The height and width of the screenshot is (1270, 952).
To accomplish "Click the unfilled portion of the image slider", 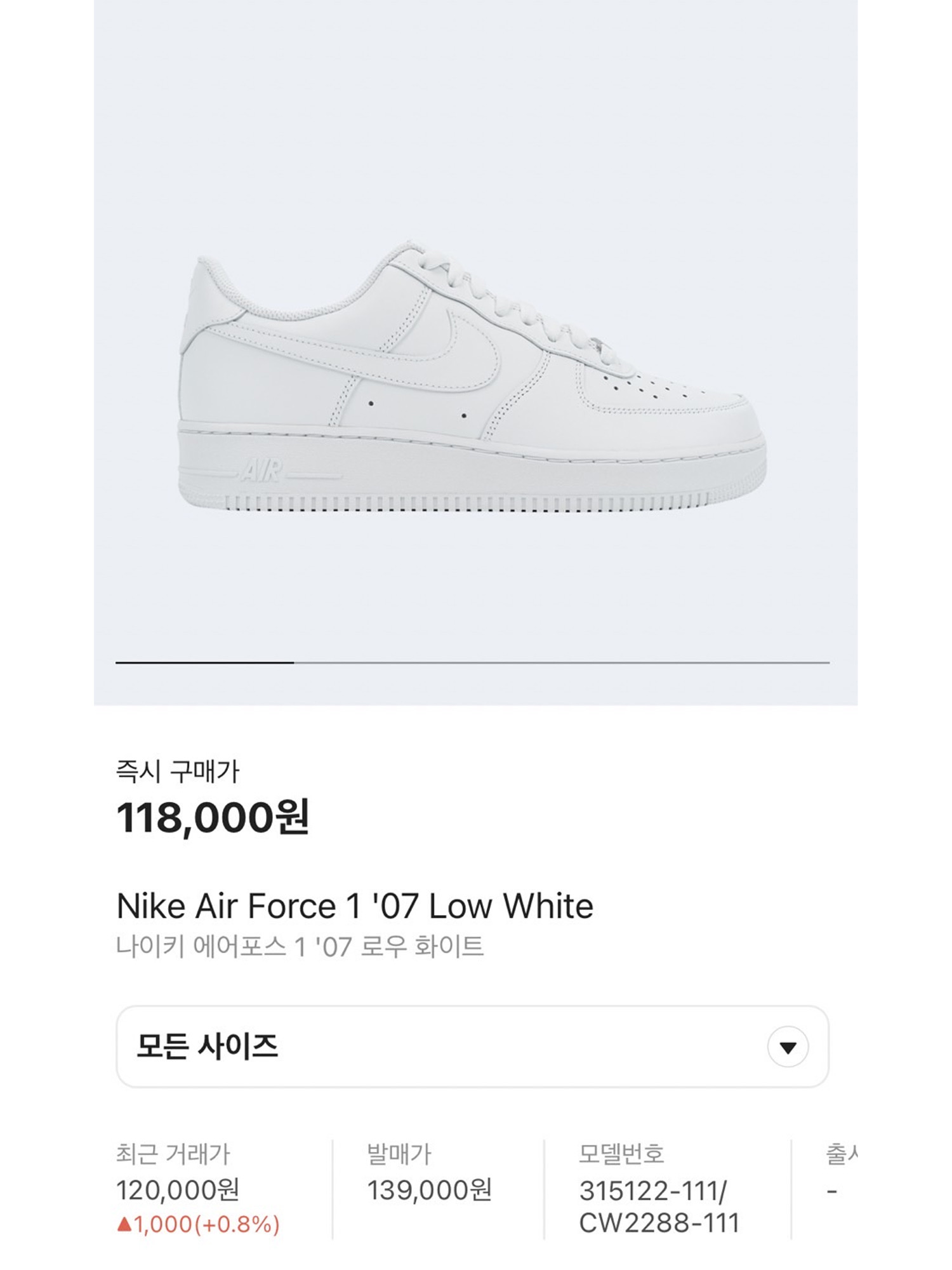I will click(562, 662).
